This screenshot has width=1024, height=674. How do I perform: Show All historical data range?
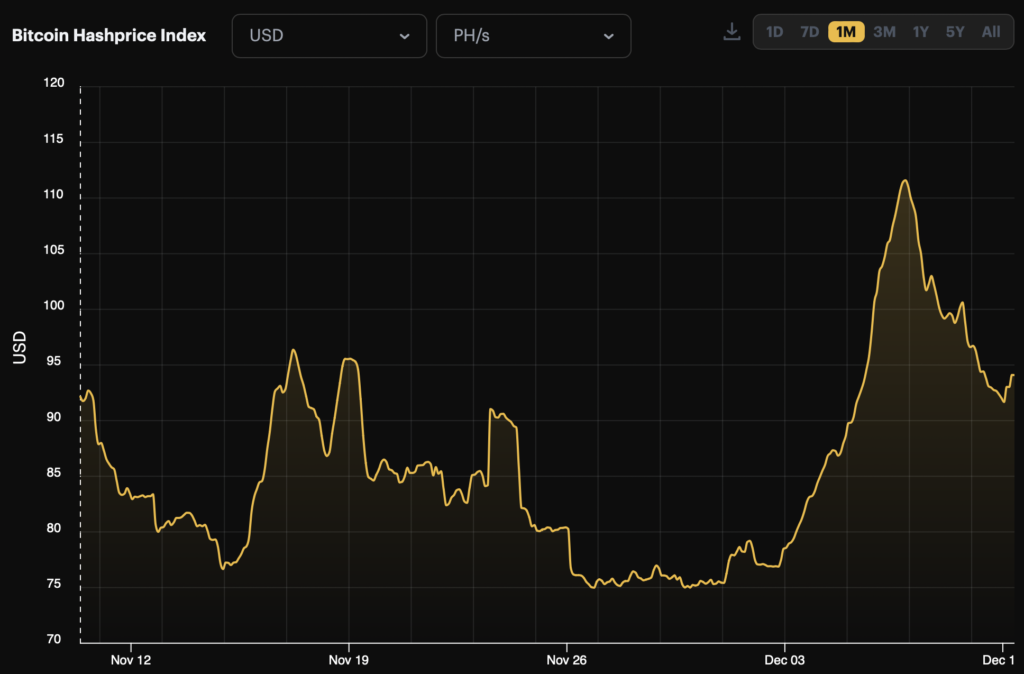(x=990, y=32)
